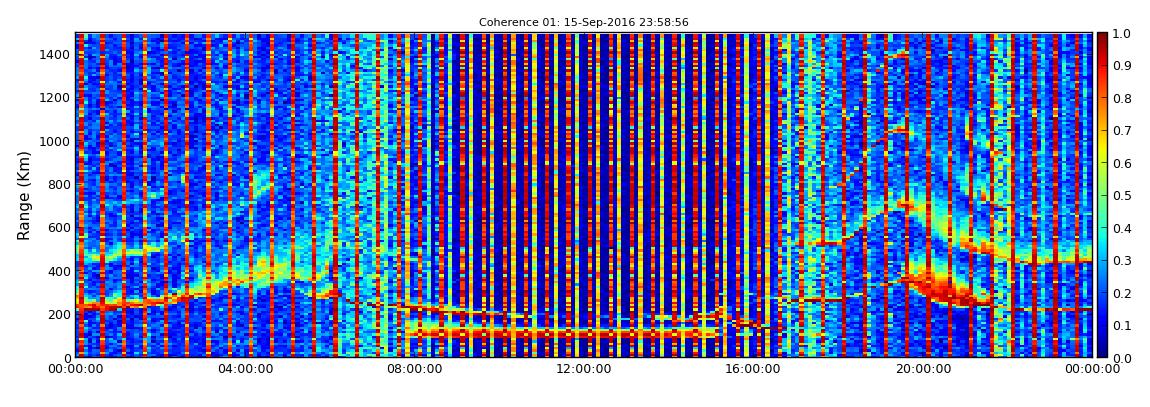Screen dimensions: 1150x407
Task: Click the 04:00:00 time axis label
Action: [x=246, y=370]
